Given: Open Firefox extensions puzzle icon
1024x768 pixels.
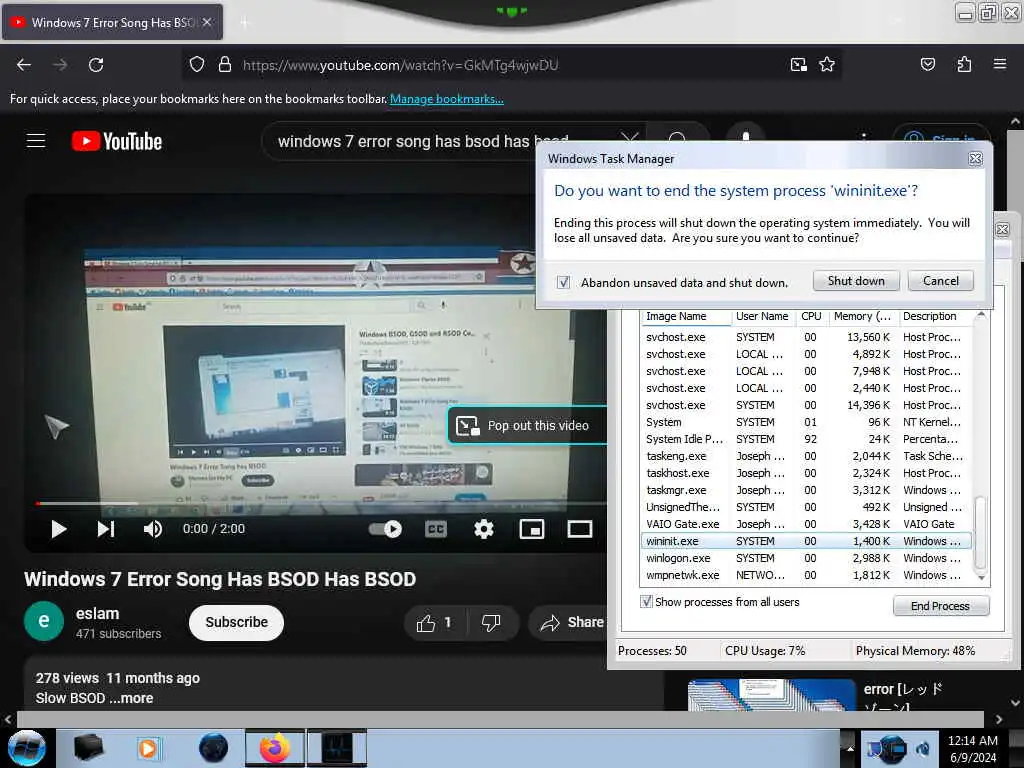Looking at the screenshot, I should pyautogui.click(x=964, y=65).
